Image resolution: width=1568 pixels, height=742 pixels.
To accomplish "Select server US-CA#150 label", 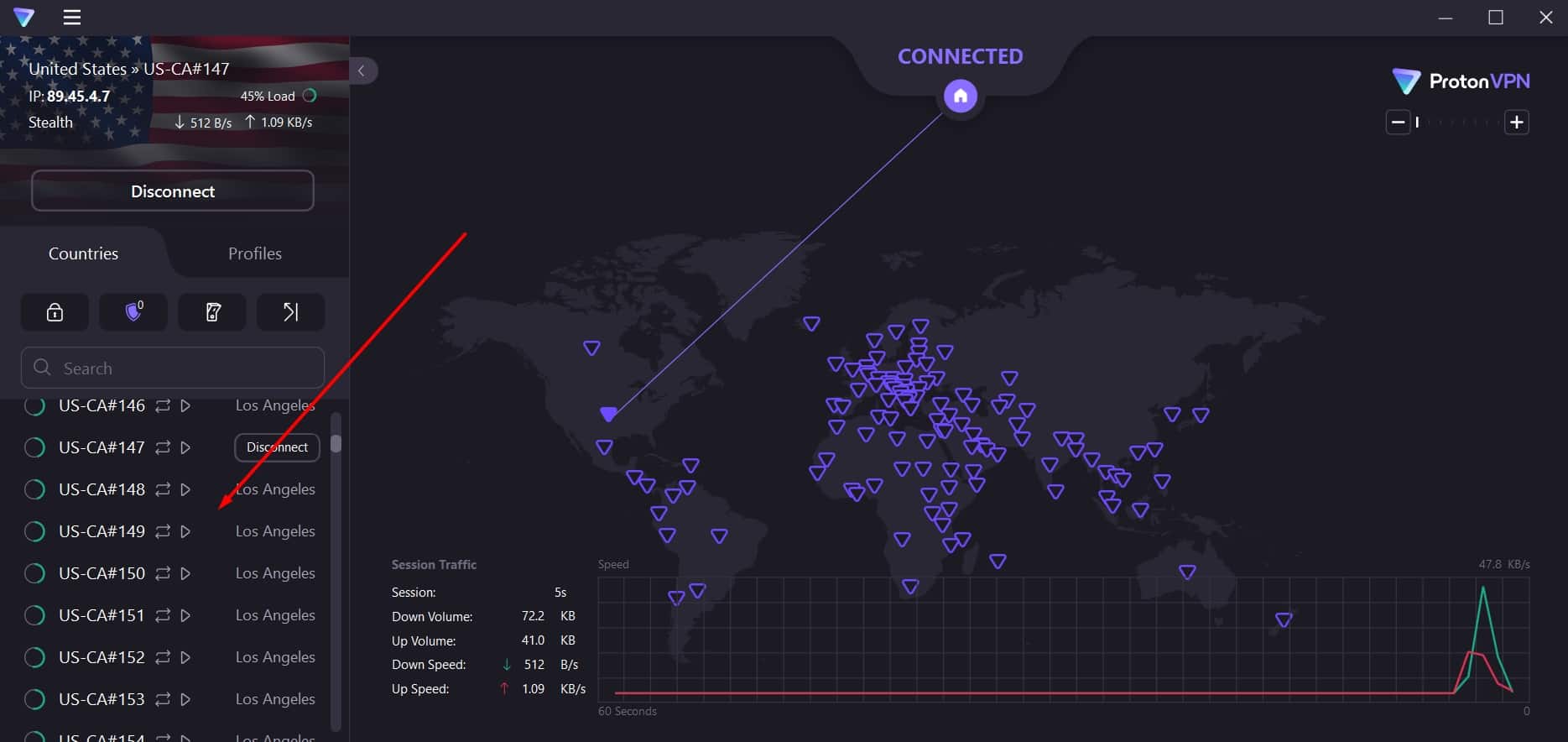I will tap(102, 573).
